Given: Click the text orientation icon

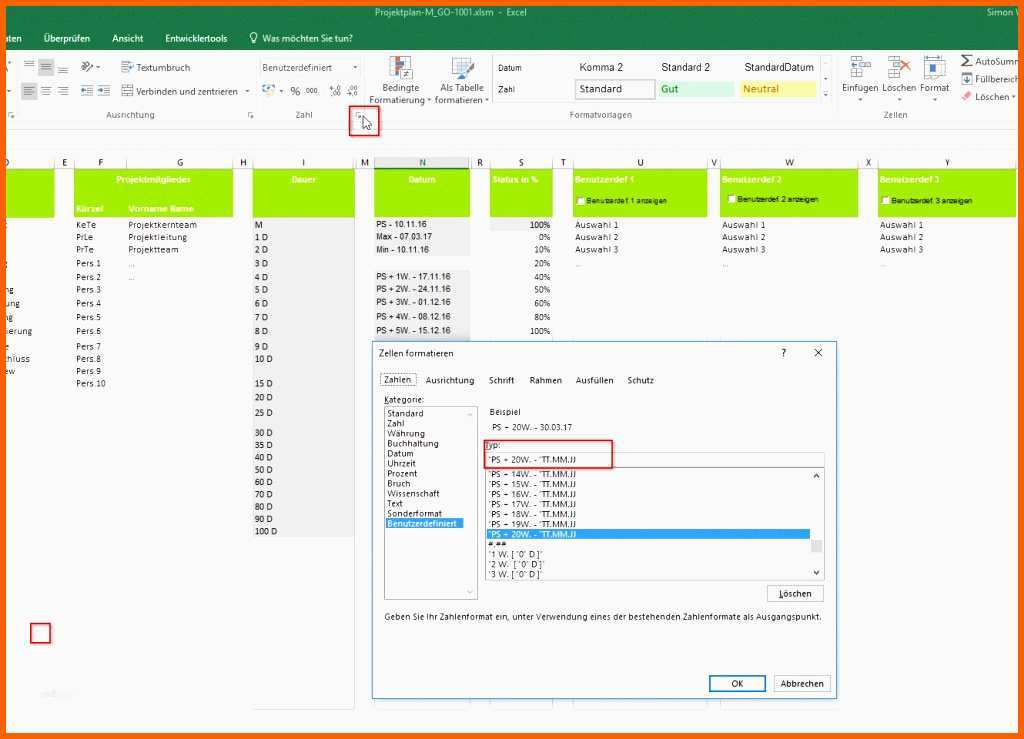Looking at the screenshot, I should (x=87, y=67).
